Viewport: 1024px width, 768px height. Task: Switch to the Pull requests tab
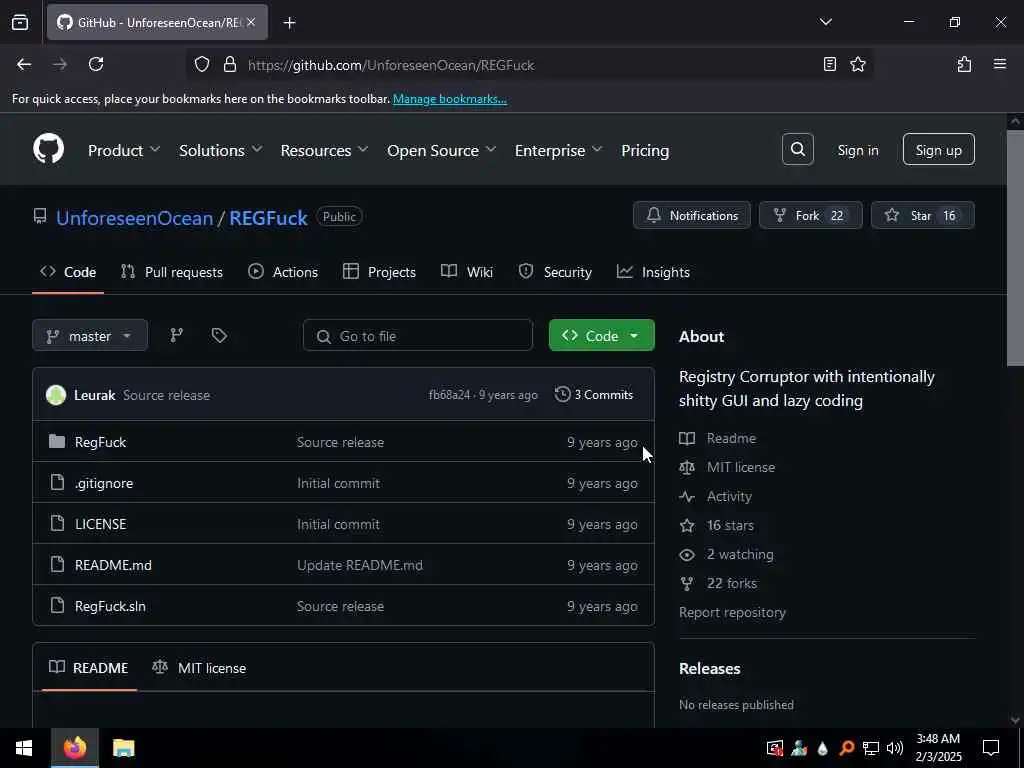(x=172, y=272)
